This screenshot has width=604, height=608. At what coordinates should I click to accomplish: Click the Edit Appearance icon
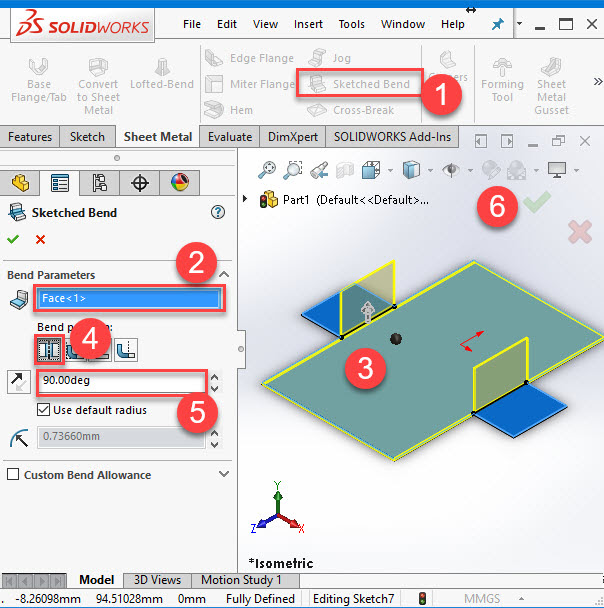pyautogui.click(x=491, y=170)
